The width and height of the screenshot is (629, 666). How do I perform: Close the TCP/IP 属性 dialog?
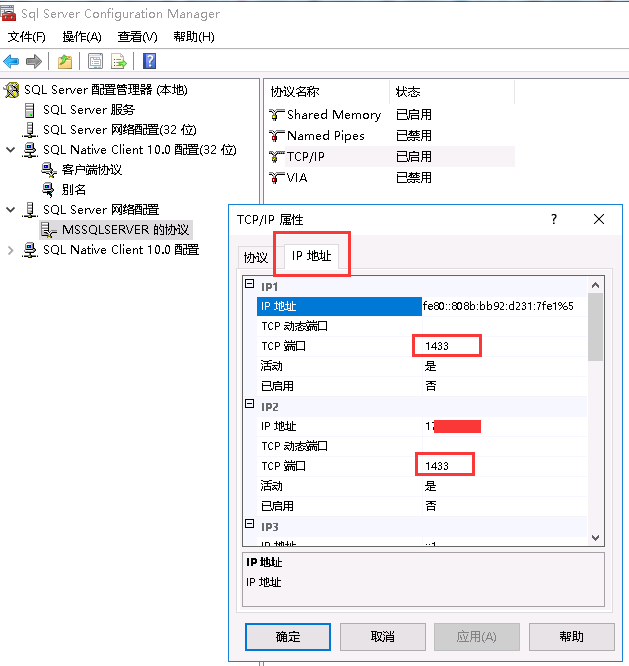(599, 219)
